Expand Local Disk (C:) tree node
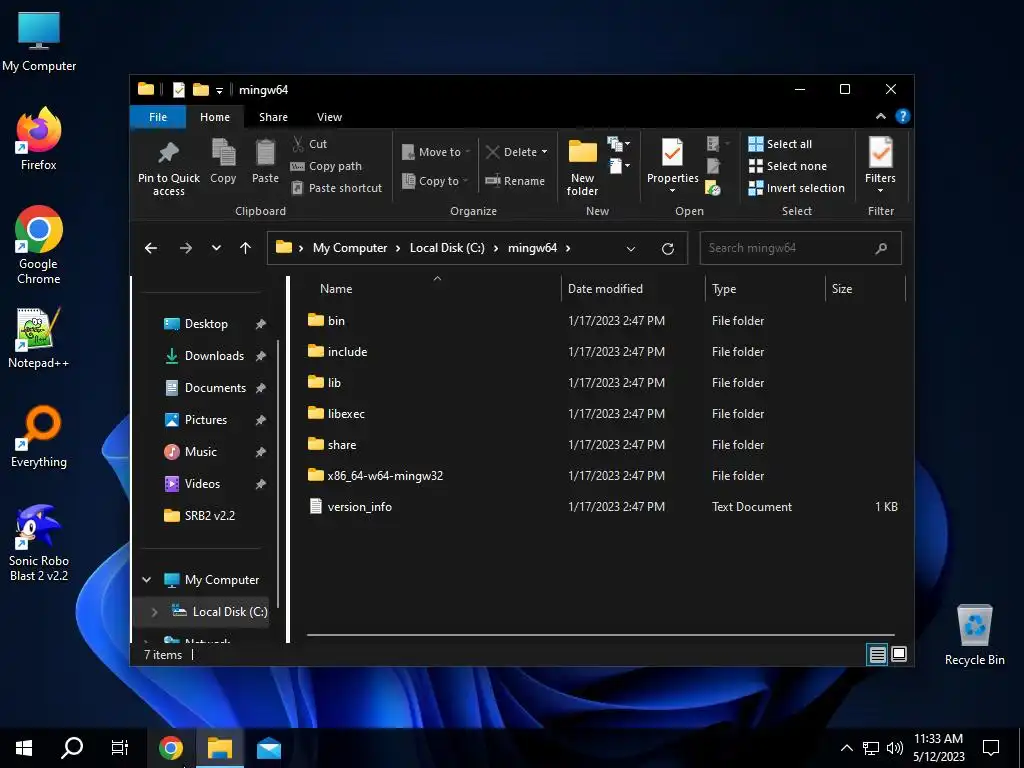 pyautogui.click(x=154, y=612)
